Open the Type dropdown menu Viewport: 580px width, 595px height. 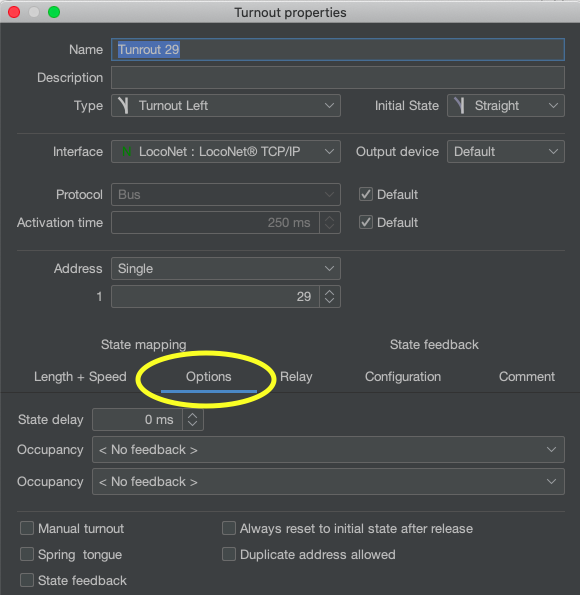pyautogui.click(x=226, y=105)
